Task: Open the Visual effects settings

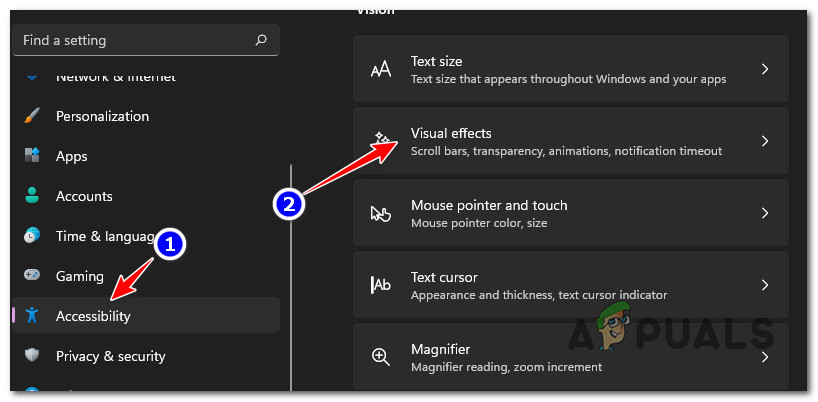Action: 571,141
